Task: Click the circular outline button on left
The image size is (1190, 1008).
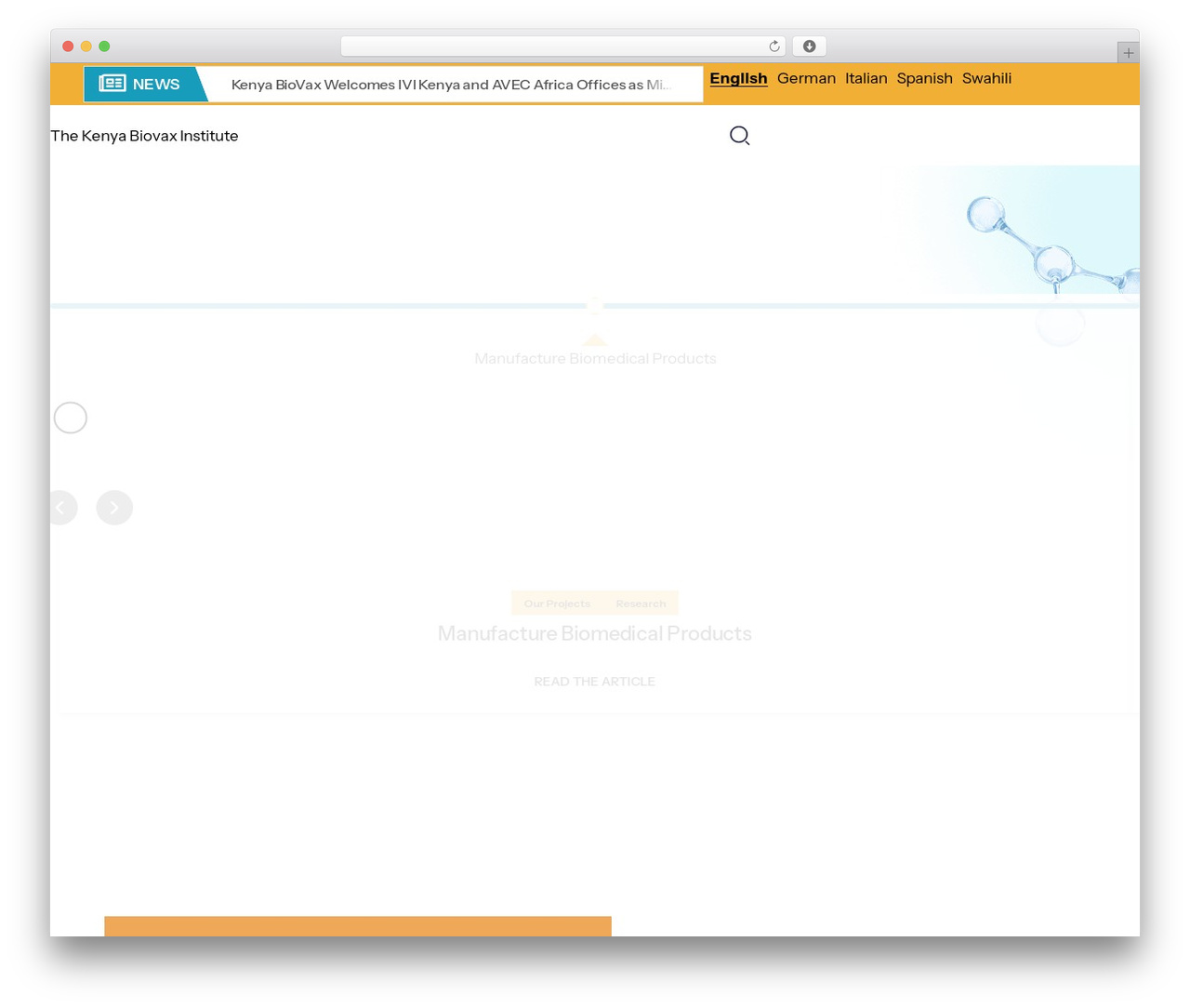Action: [x=71, y=418]
